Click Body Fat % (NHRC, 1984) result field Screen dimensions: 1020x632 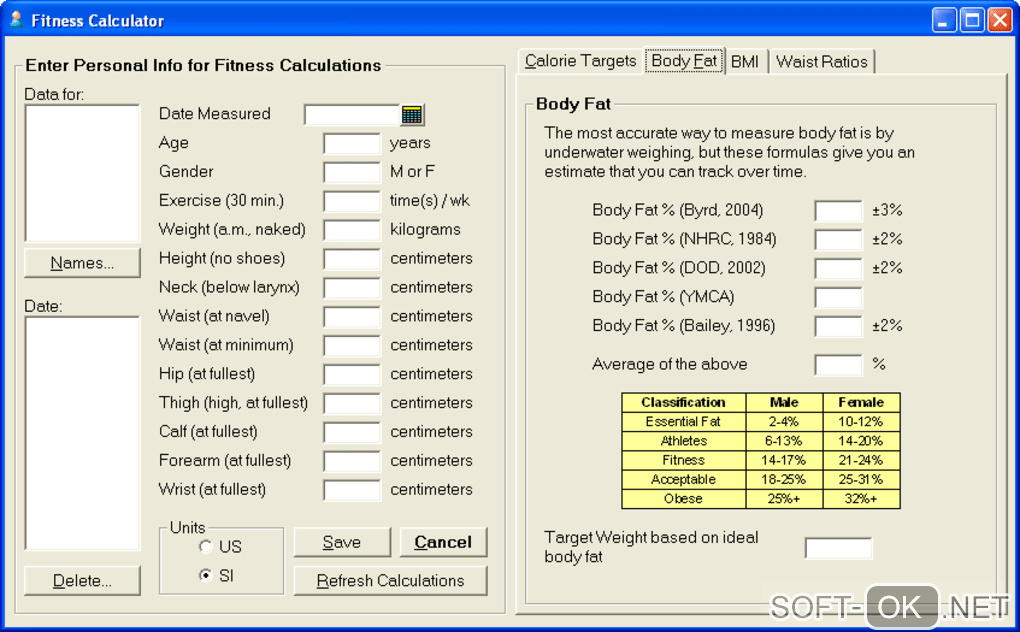pyautogui.click(x=839, y=240)
